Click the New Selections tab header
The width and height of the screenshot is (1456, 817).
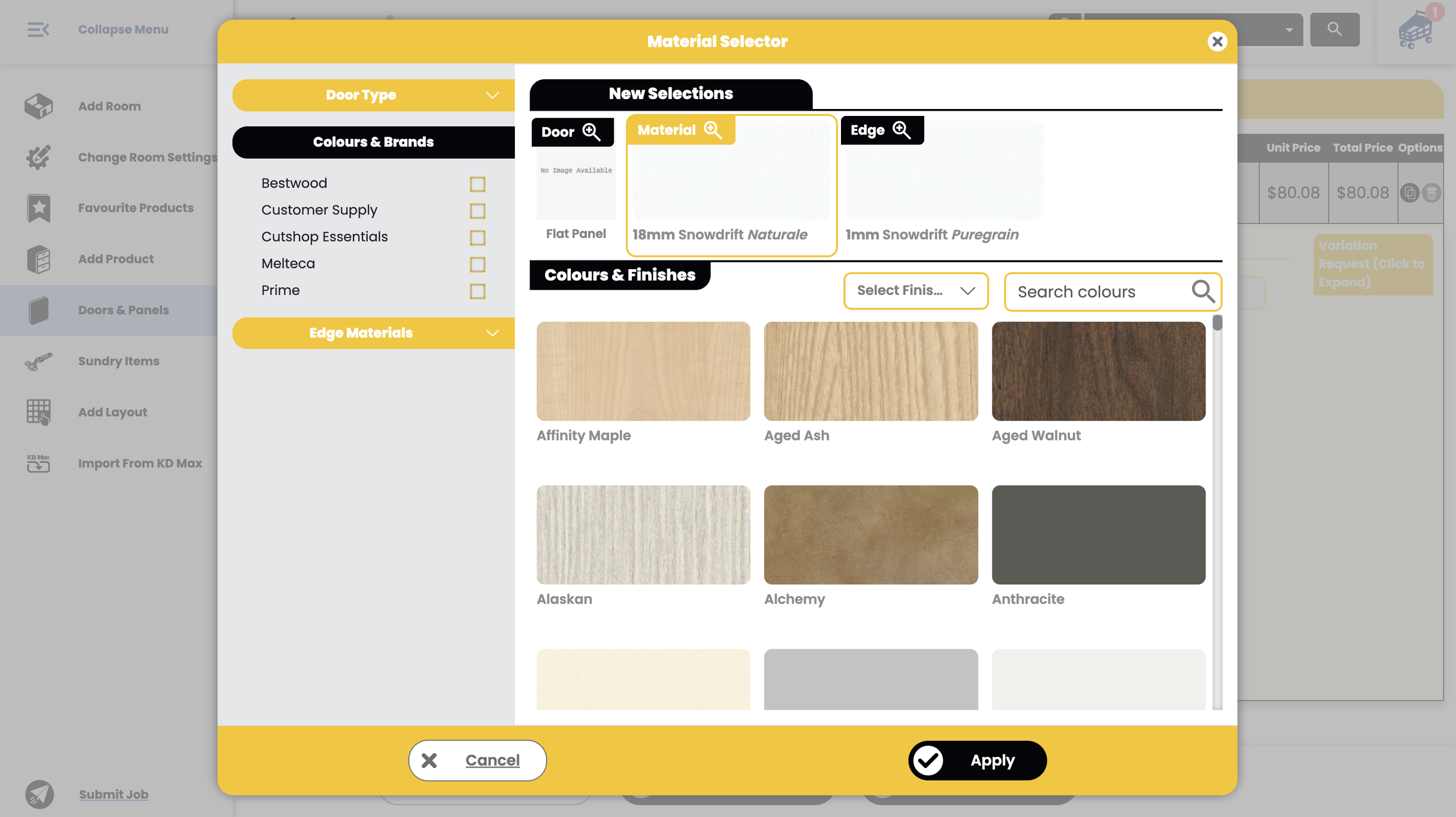671,94
